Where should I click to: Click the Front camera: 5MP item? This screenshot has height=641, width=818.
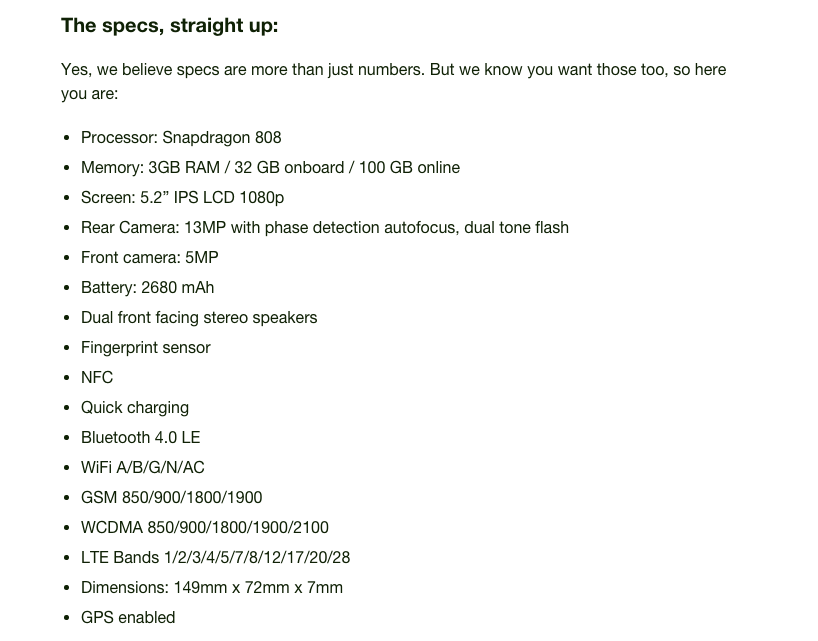(149, 258)
